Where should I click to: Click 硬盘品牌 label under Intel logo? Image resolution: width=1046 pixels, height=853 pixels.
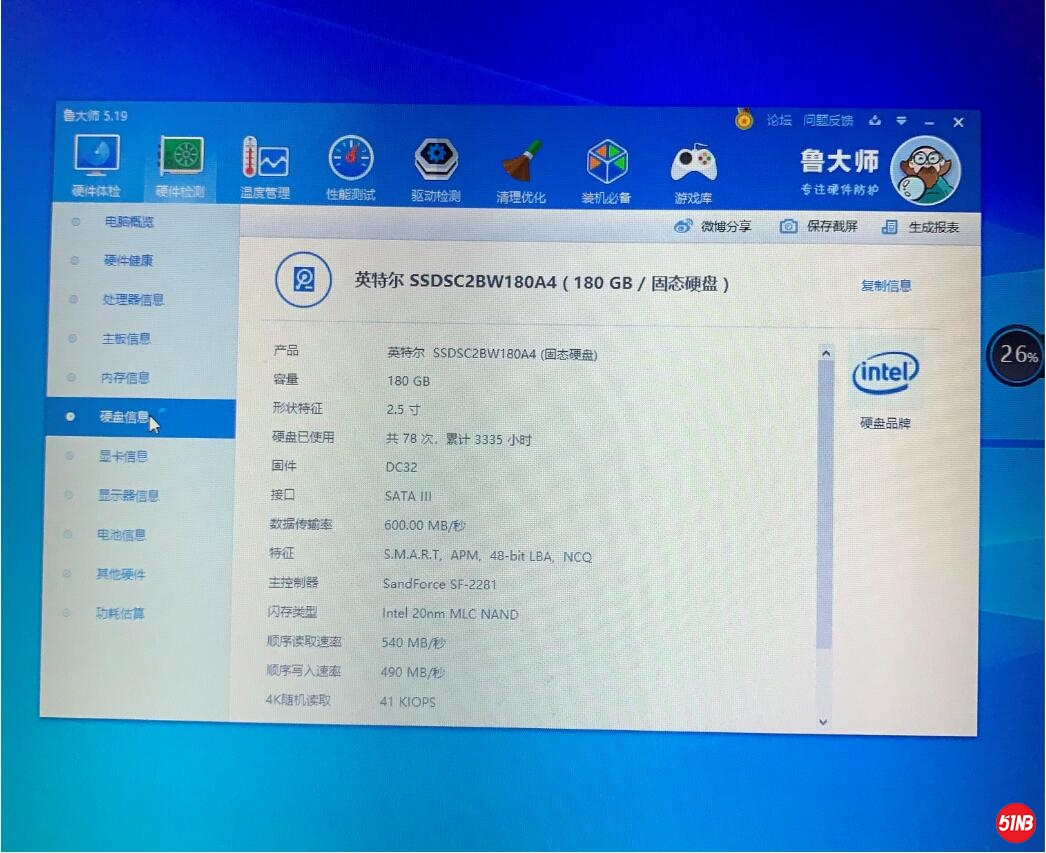point(885,423)
